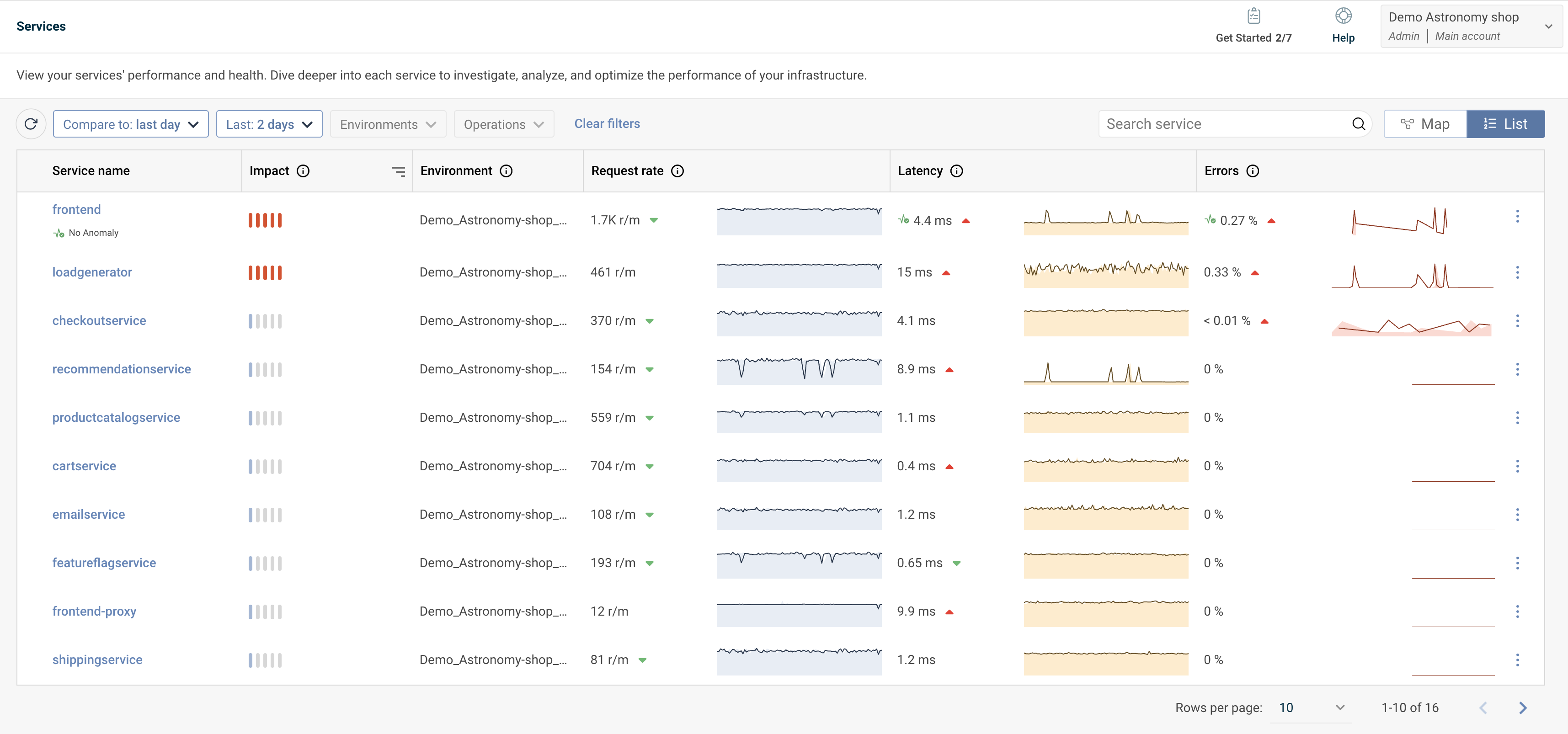Click the 1-10 of 16 pagination text
The width and height of the screenshot is (1568, 734).
tap(1410, 708)
